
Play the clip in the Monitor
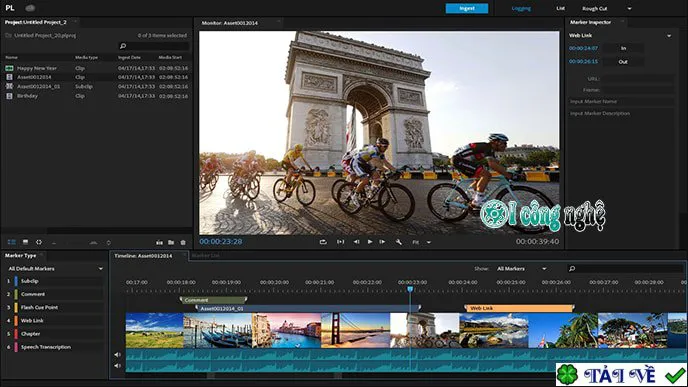[x=370, y=242]
